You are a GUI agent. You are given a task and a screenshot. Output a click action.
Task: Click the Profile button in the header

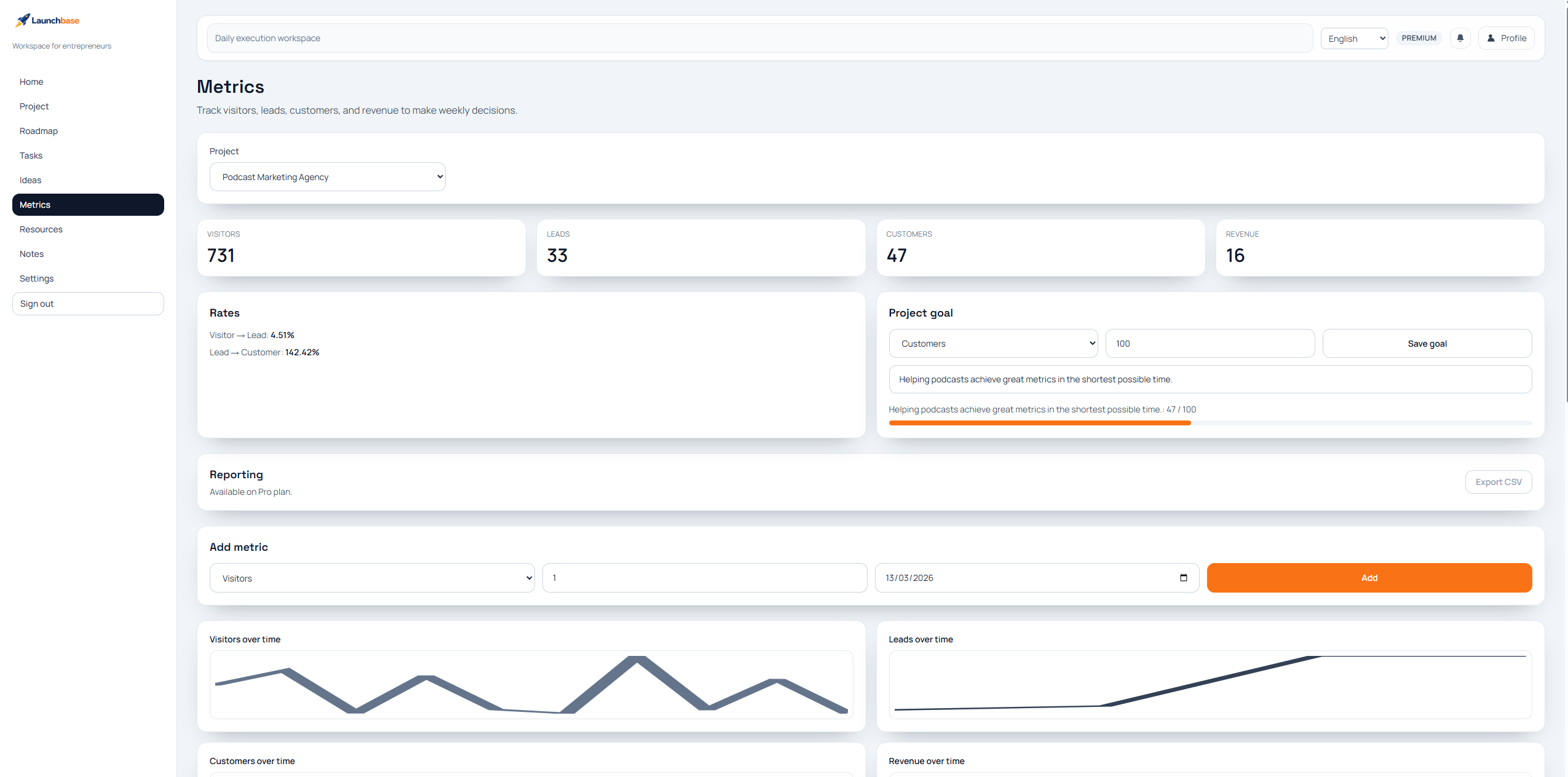1506,38
